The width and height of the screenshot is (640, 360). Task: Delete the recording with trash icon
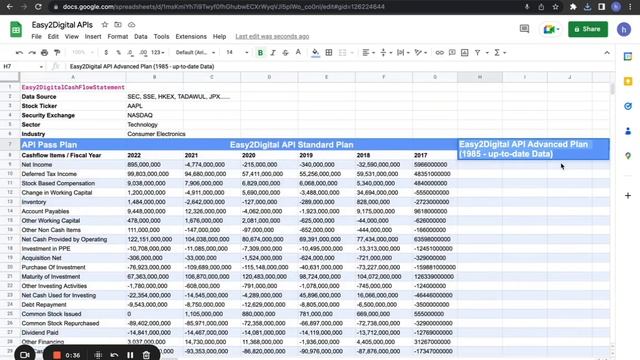146,355
